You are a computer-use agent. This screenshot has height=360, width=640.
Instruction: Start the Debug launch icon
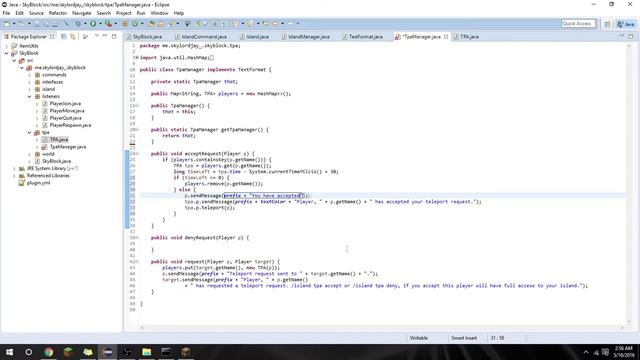click(78, 24)
